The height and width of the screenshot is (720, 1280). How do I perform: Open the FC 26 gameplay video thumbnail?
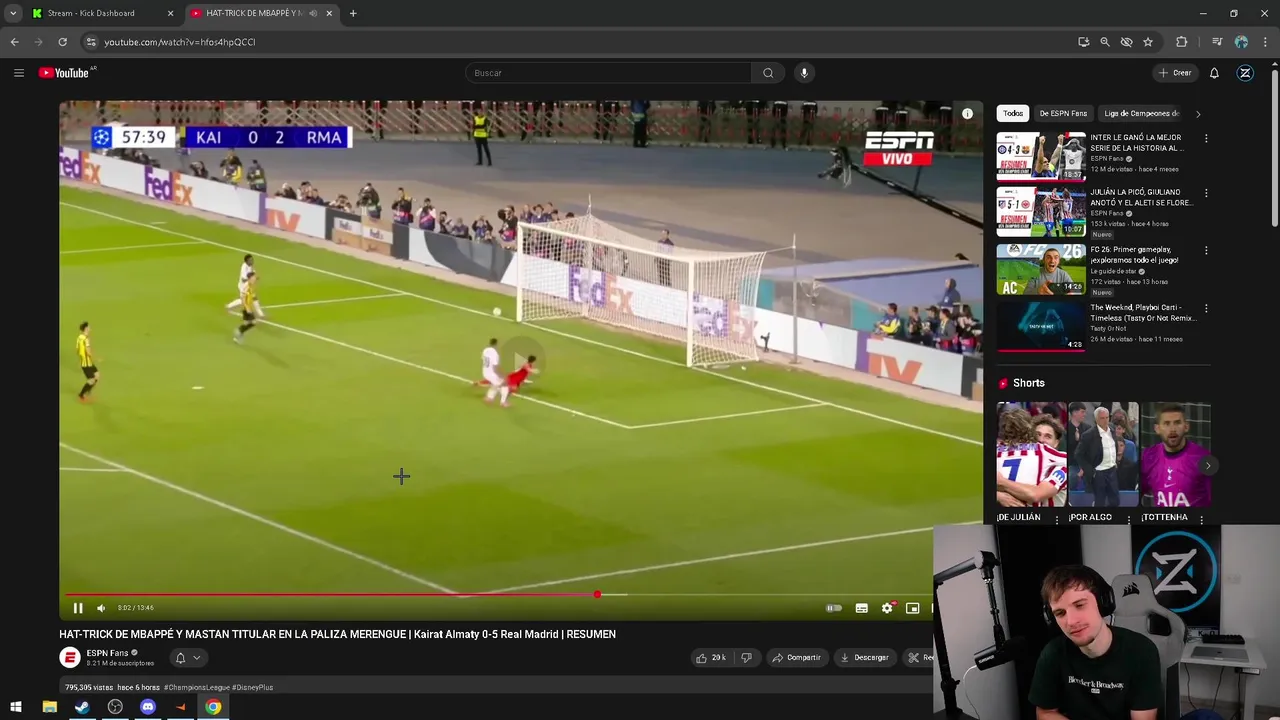coord(1041,269)
